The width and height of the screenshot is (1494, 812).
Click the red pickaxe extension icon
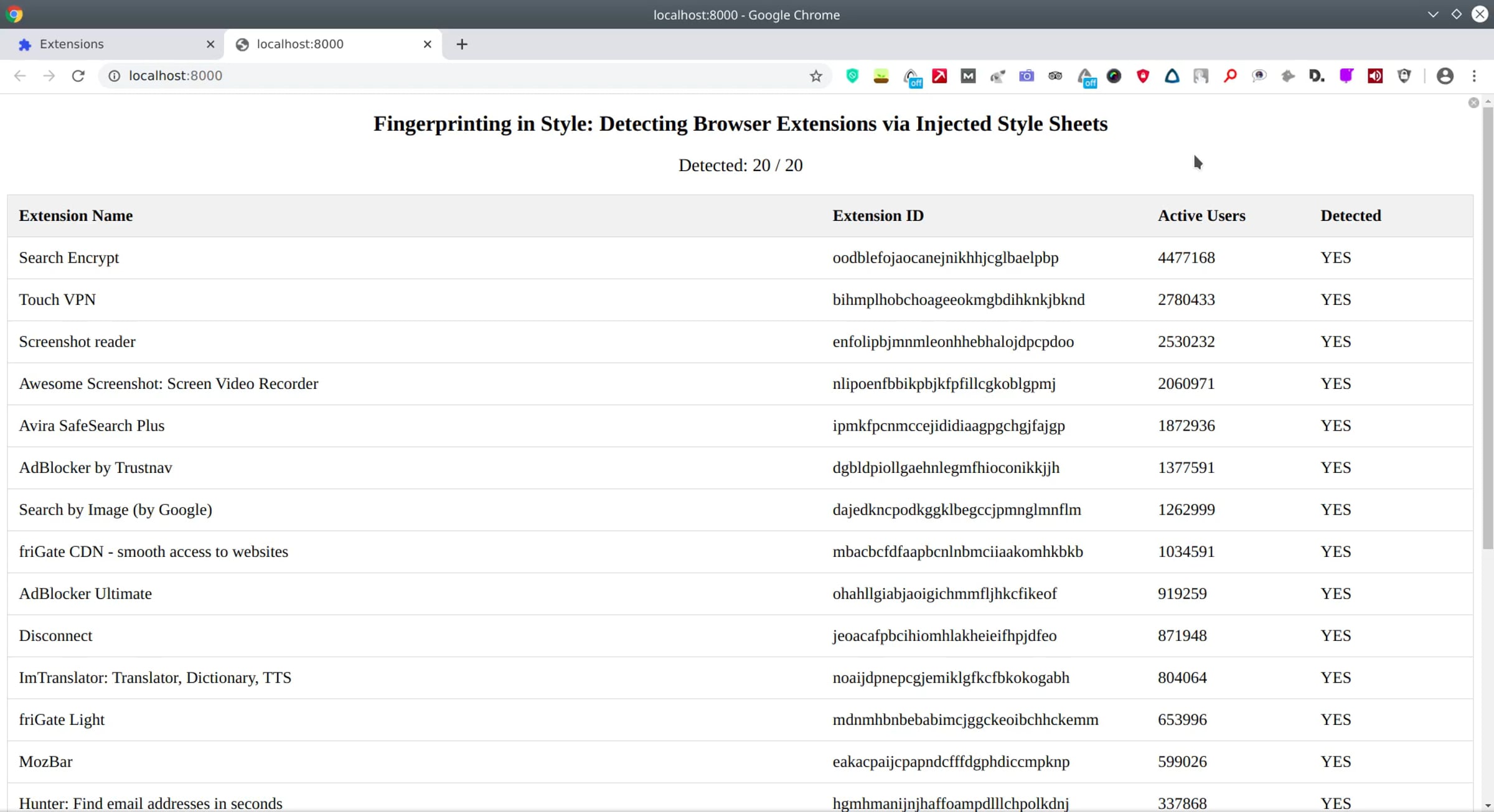pyautogui.click(x=939, y=76)
